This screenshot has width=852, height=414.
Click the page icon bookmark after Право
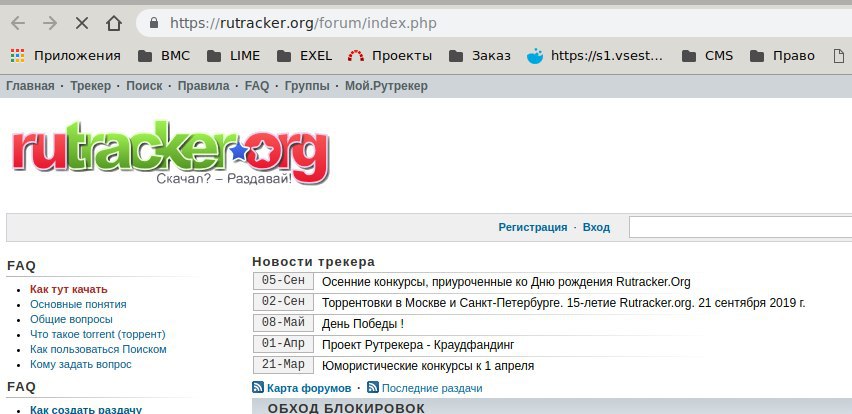tap(839, 55)
